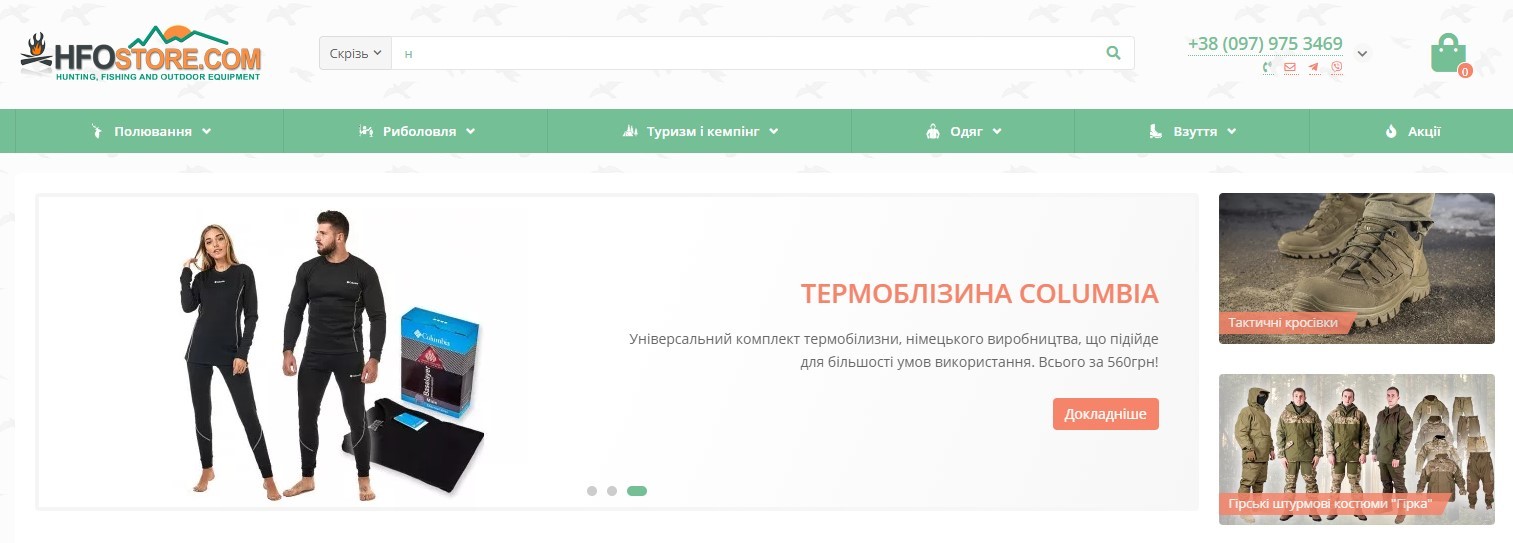Expand the Взуття menu chevron
This screenshot has height=543, width=1513.
pos(1232,131)
